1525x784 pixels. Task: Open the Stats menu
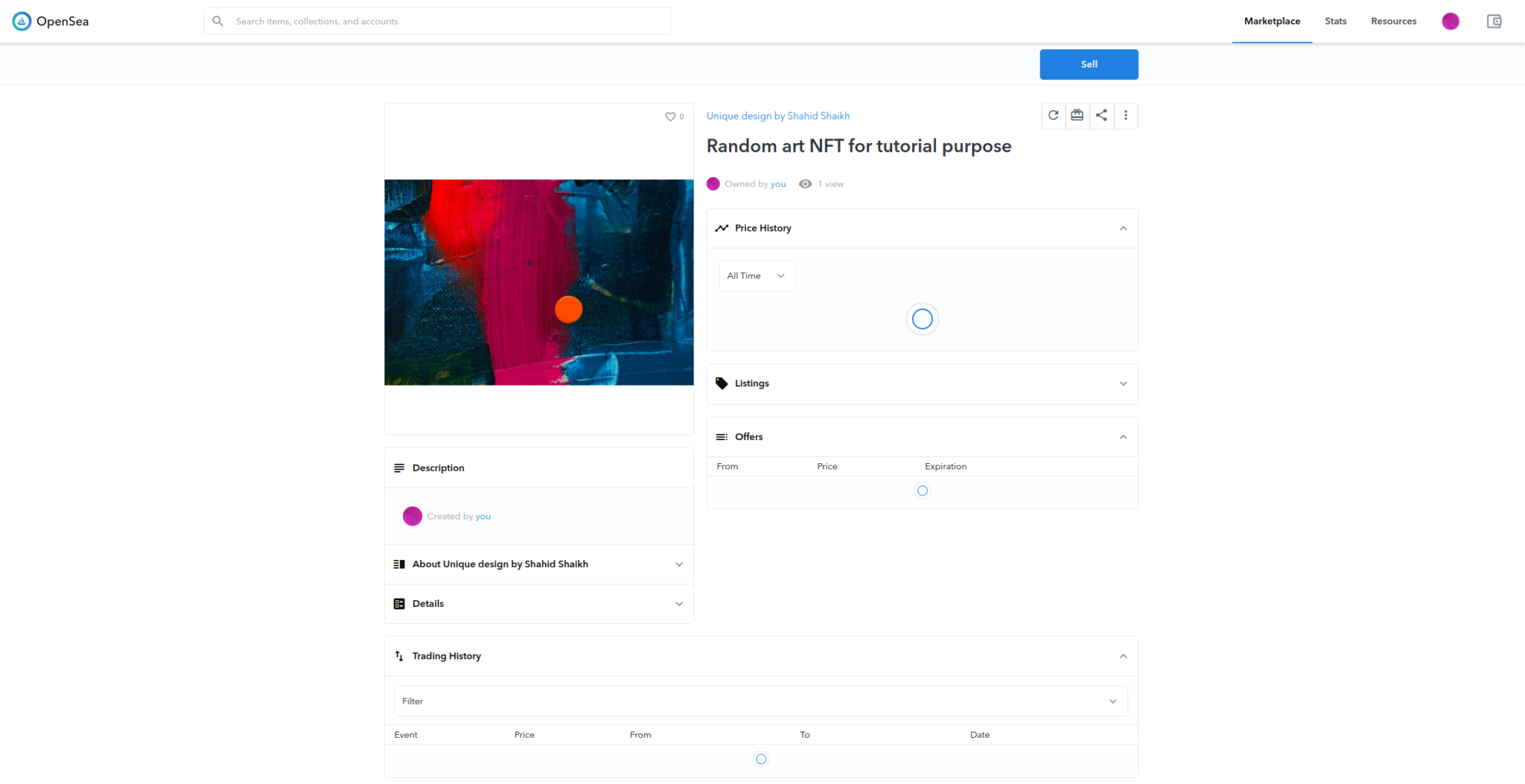(1335, 21)
